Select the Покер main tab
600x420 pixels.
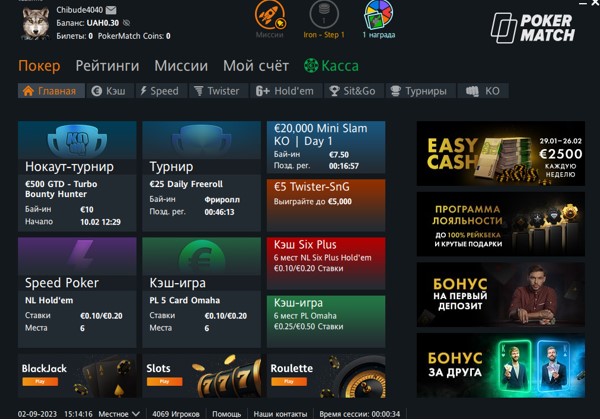point(39,66)
